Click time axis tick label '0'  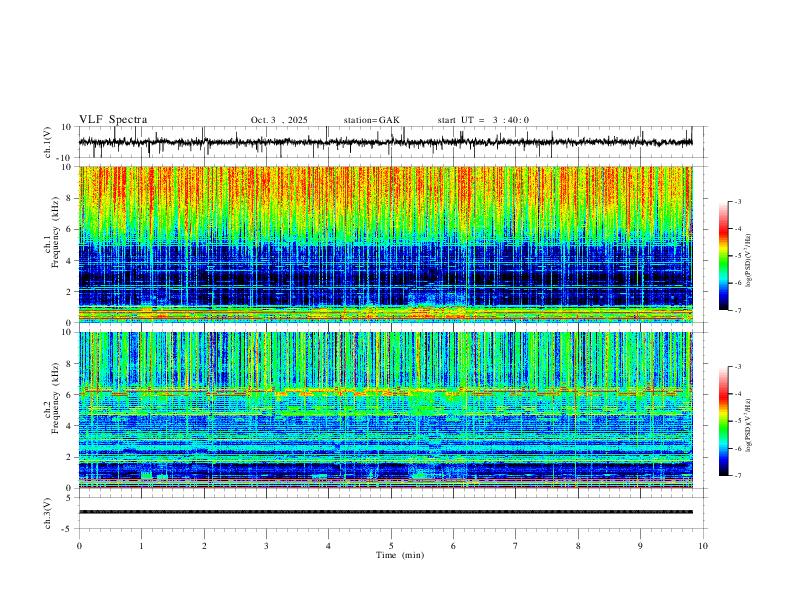[79, 546]
